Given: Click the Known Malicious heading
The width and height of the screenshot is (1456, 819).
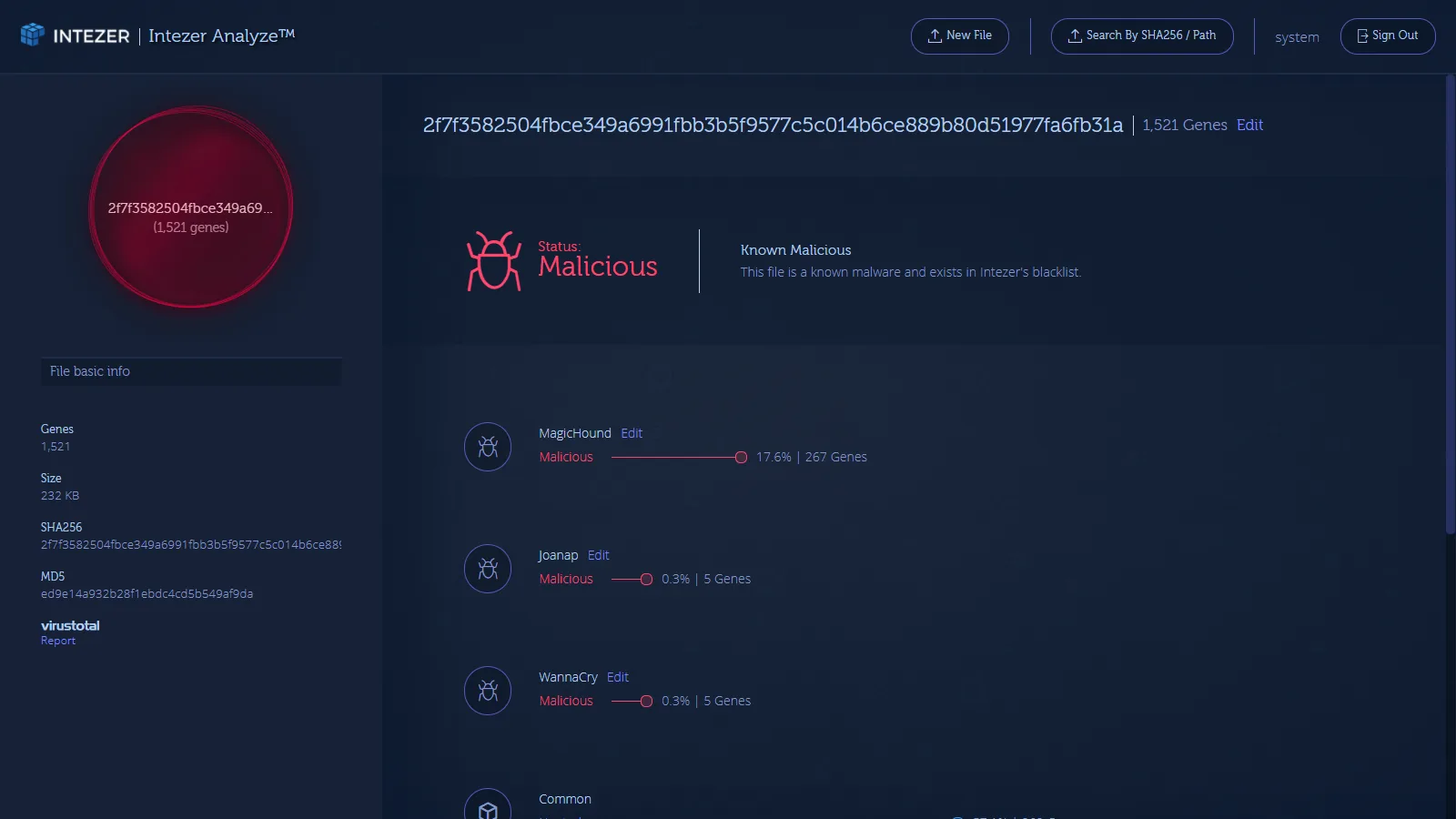Looking at the screenshot, I should (x=796, y=250).
